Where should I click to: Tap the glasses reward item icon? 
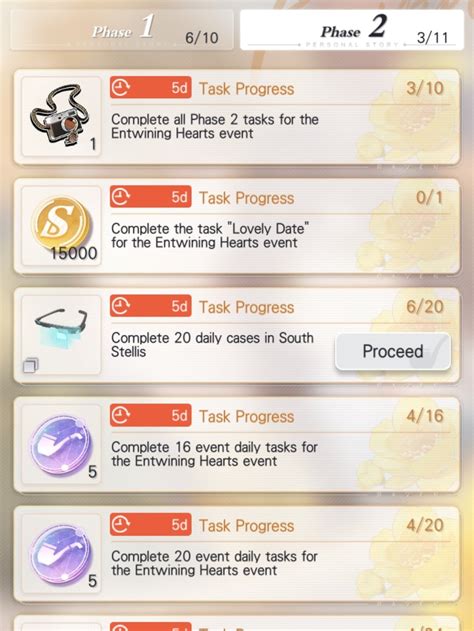point(61,328)
